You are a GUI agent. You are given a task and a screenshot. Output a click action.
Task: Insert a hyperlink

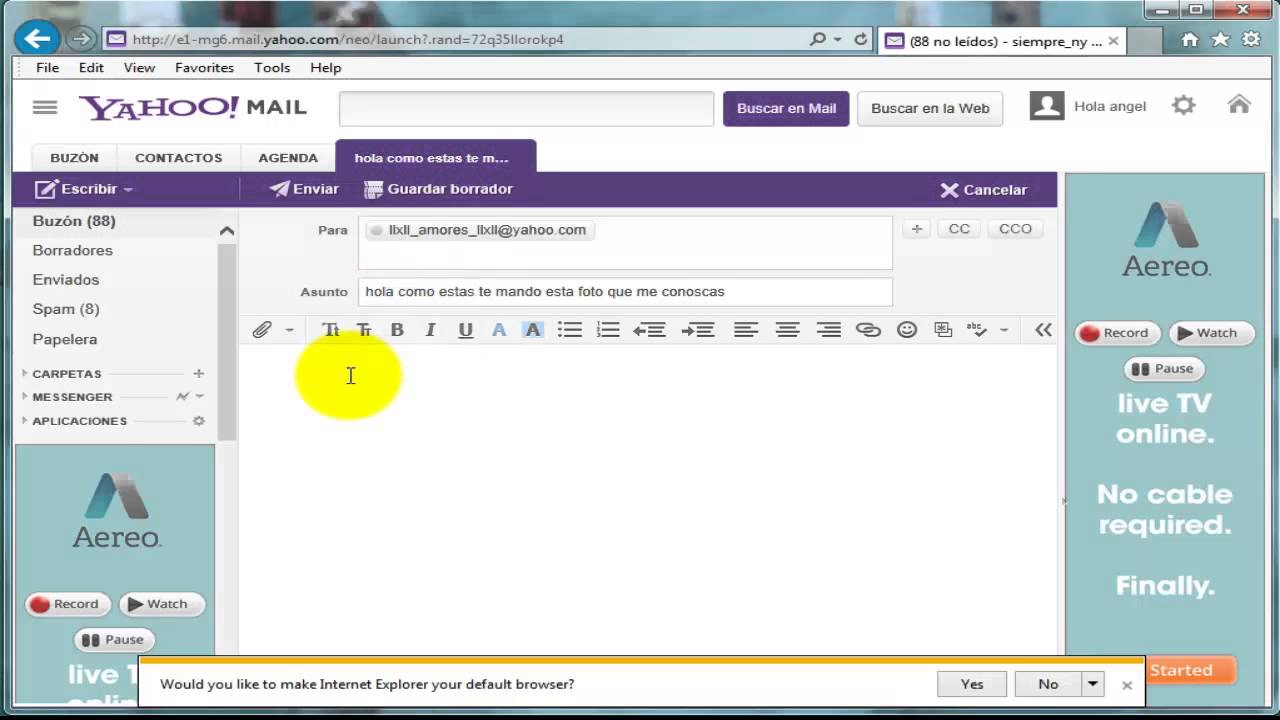(x=868, y=330)
